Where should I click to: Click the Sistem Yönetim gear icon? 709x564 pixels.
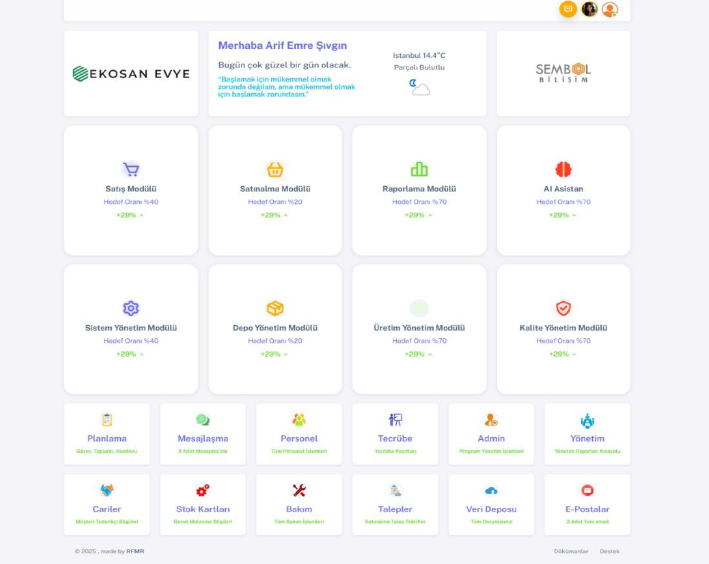coord(131,309)
